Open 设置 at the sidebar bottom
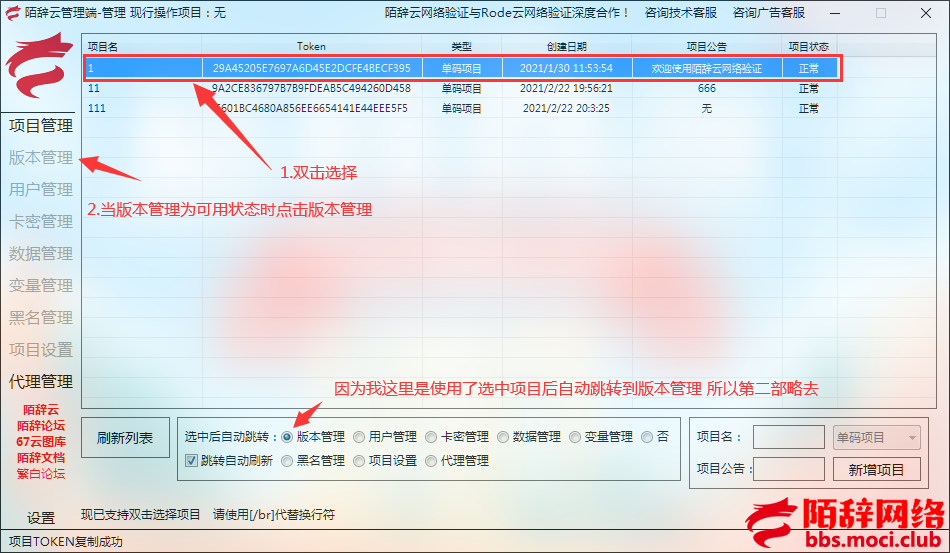Screen dimensions: 950x553 pos(41,518)
